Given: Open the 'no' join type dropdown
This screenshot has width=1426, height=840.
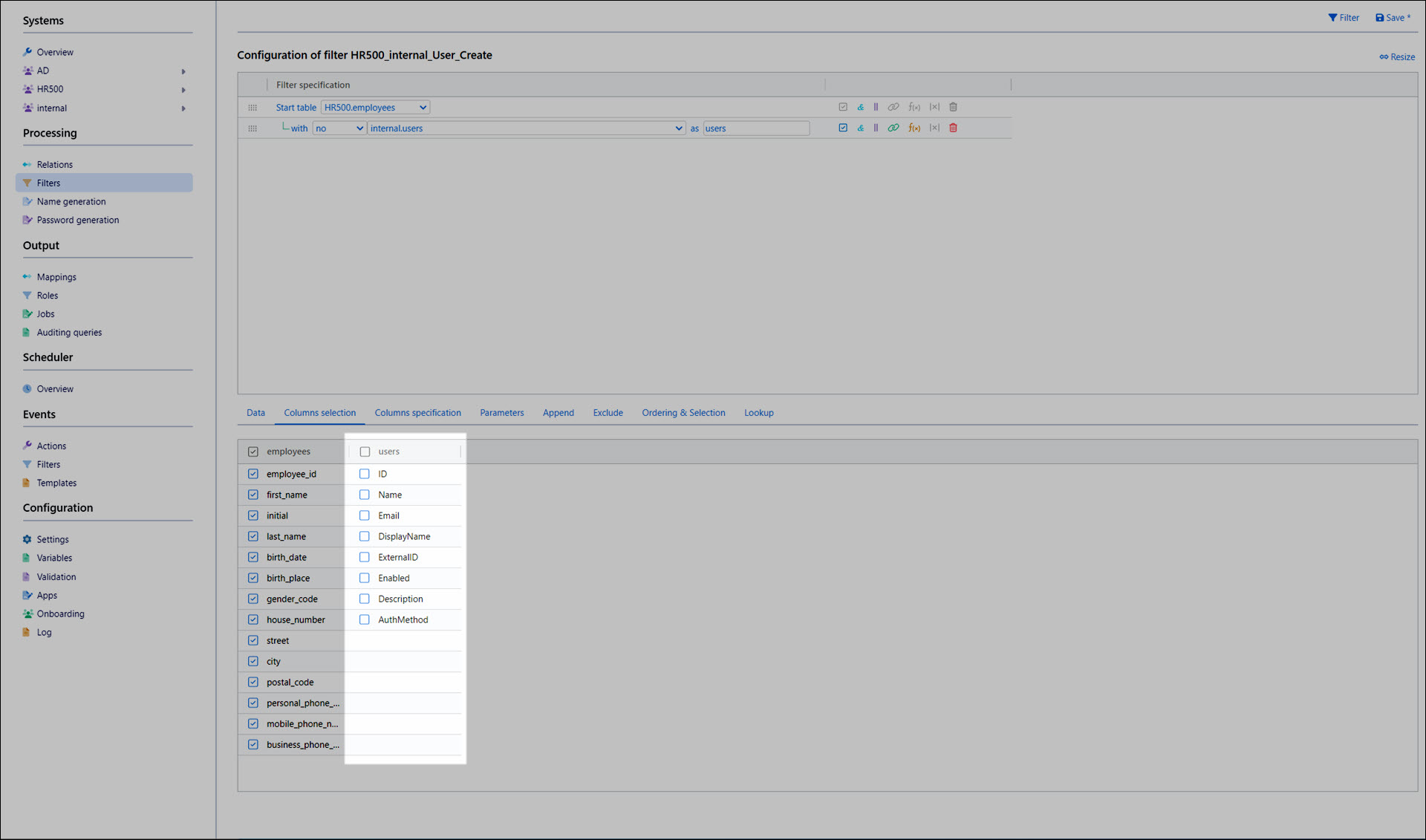Looking at the screenshot, I should [x=339, y=128].
